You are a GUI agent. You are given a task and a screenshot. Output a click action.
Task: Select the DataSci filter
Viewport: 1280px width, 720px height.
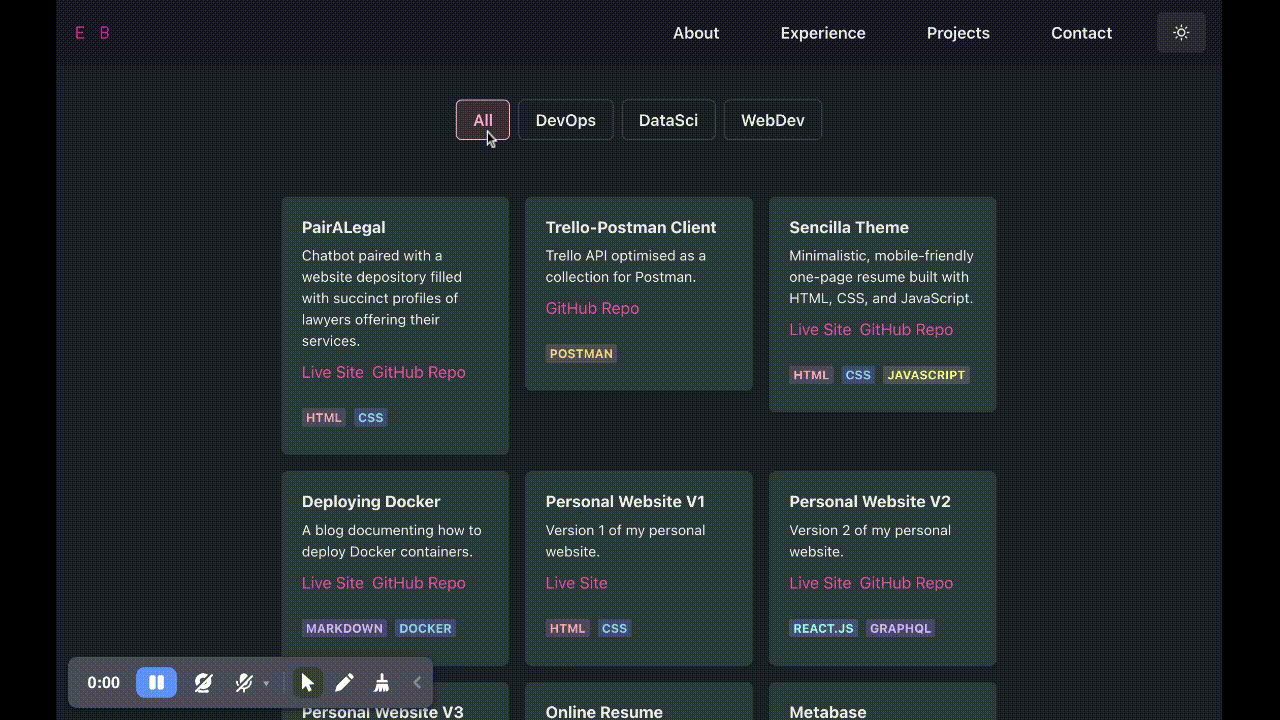668,120
